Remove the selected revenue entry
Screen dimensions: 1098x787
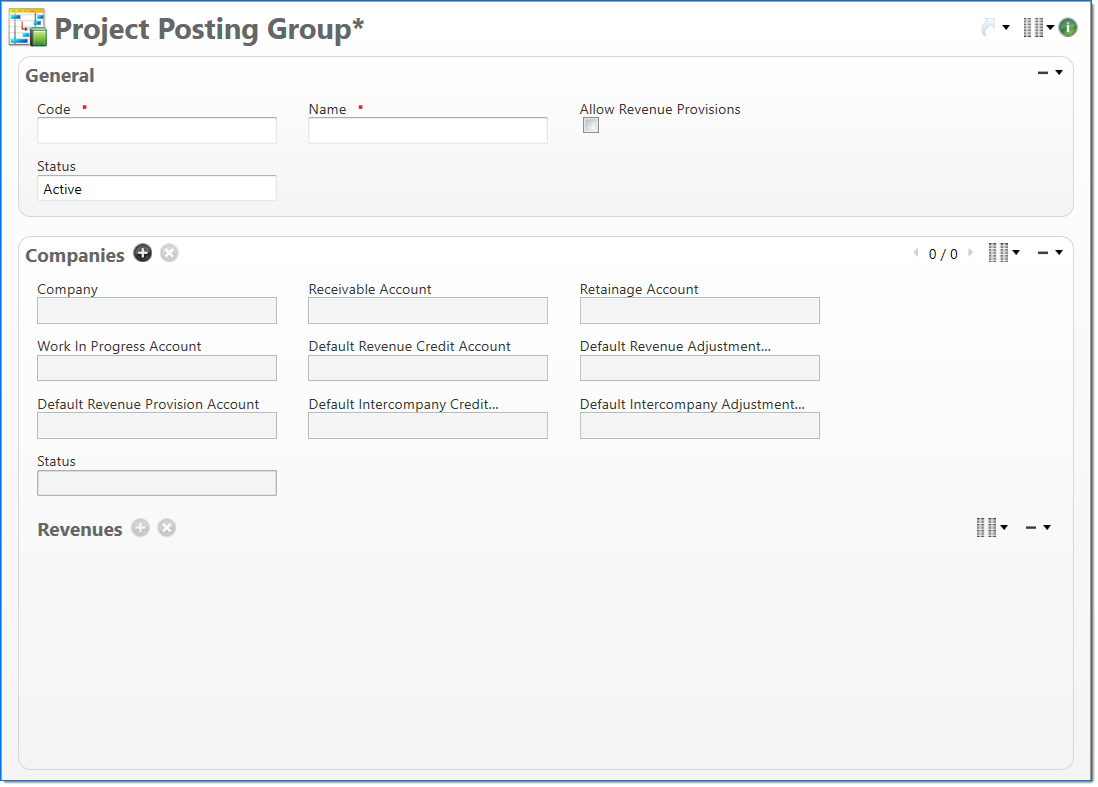pyautogui.click(x=167, y=528)
